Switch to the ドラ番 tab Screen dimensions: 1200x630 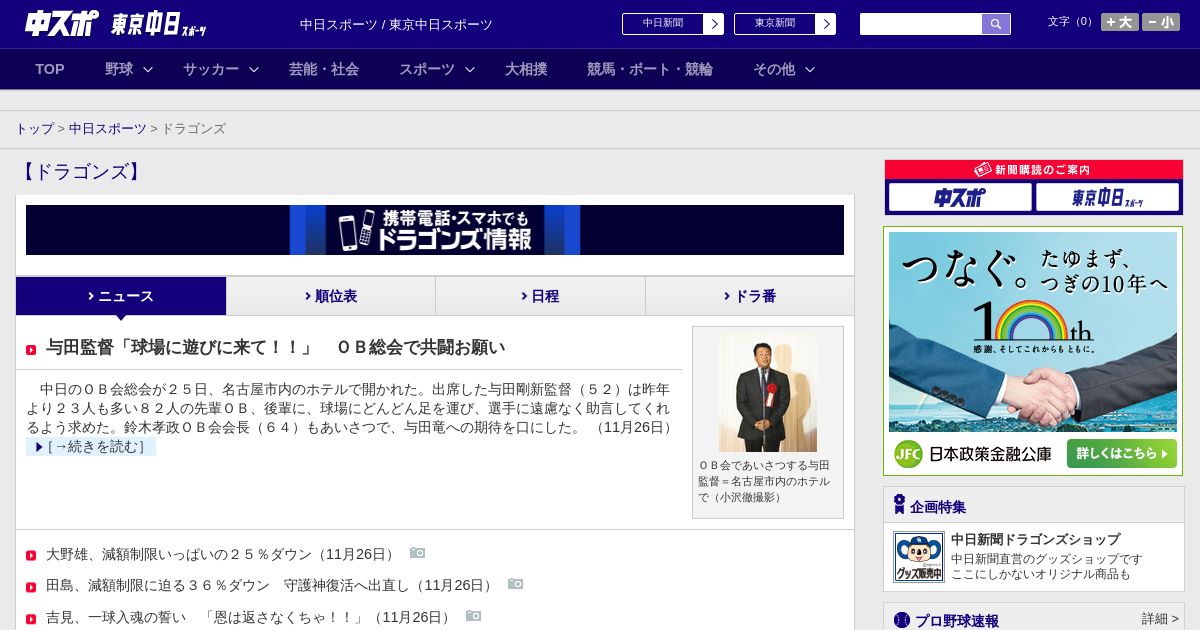point(750,296)
